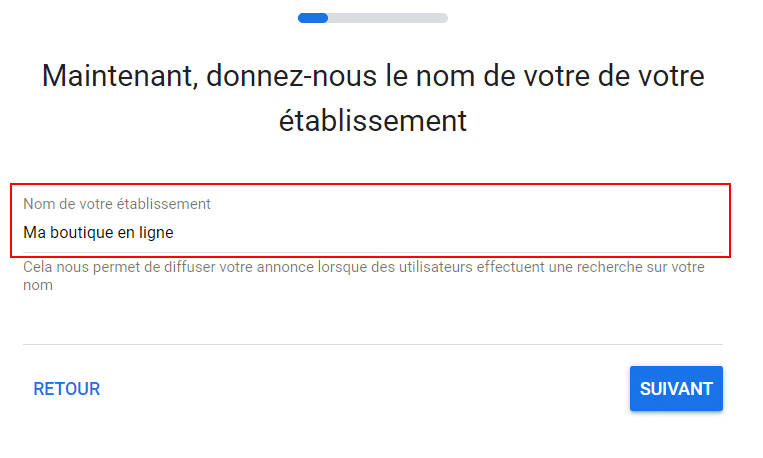Click the word "annonce" in the helper text
The width and height of the screenshot is (763, 458).
pyautogui.click(x=291, y=268)
